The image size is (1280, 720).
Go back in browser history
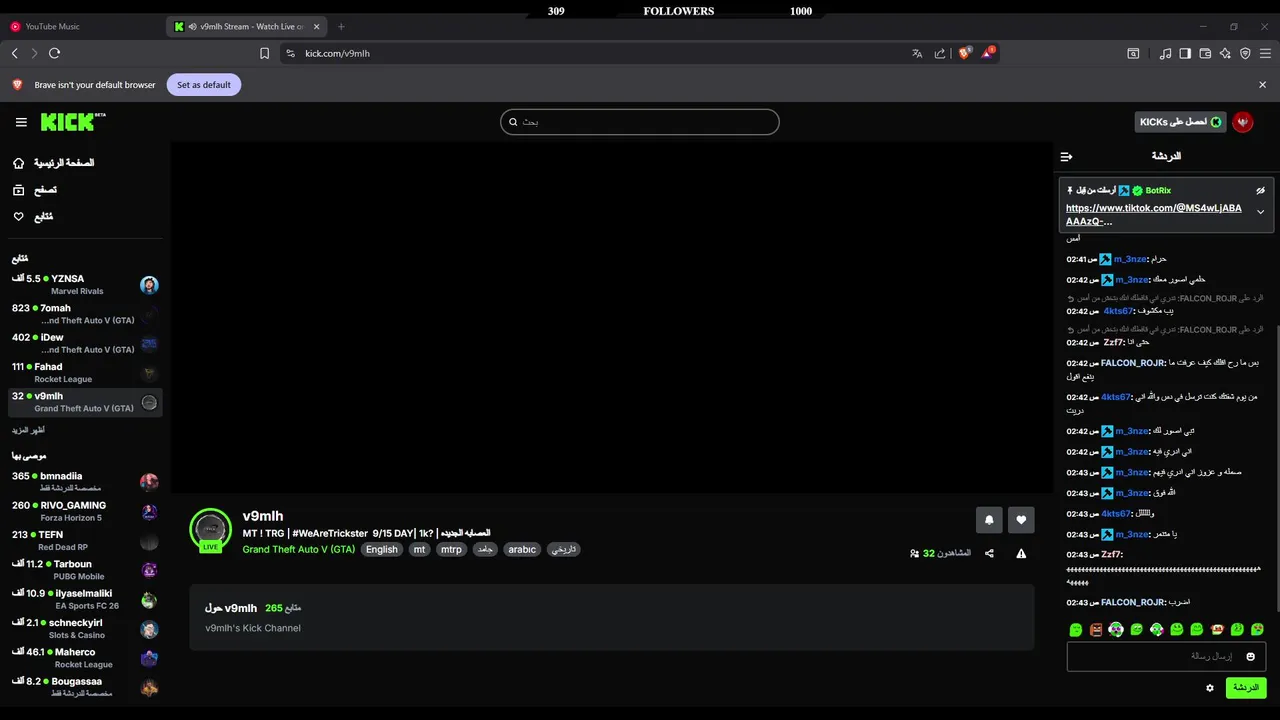(14, 53)
